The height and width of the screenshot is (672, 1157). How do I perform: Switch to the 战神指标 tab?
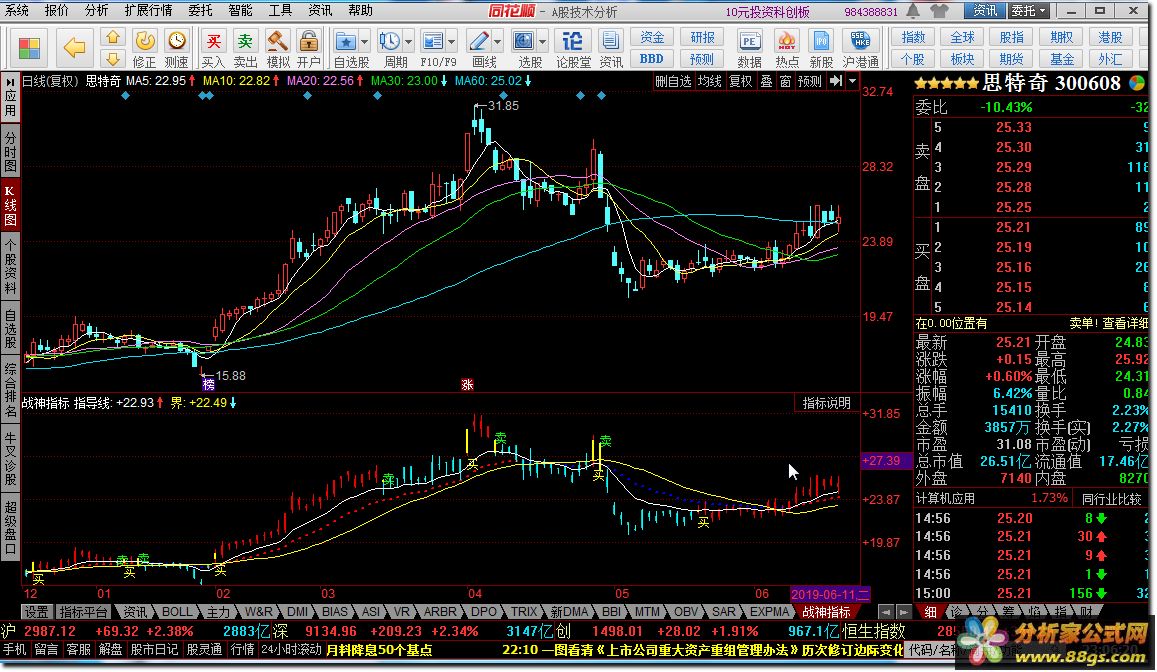click(826, 612)
